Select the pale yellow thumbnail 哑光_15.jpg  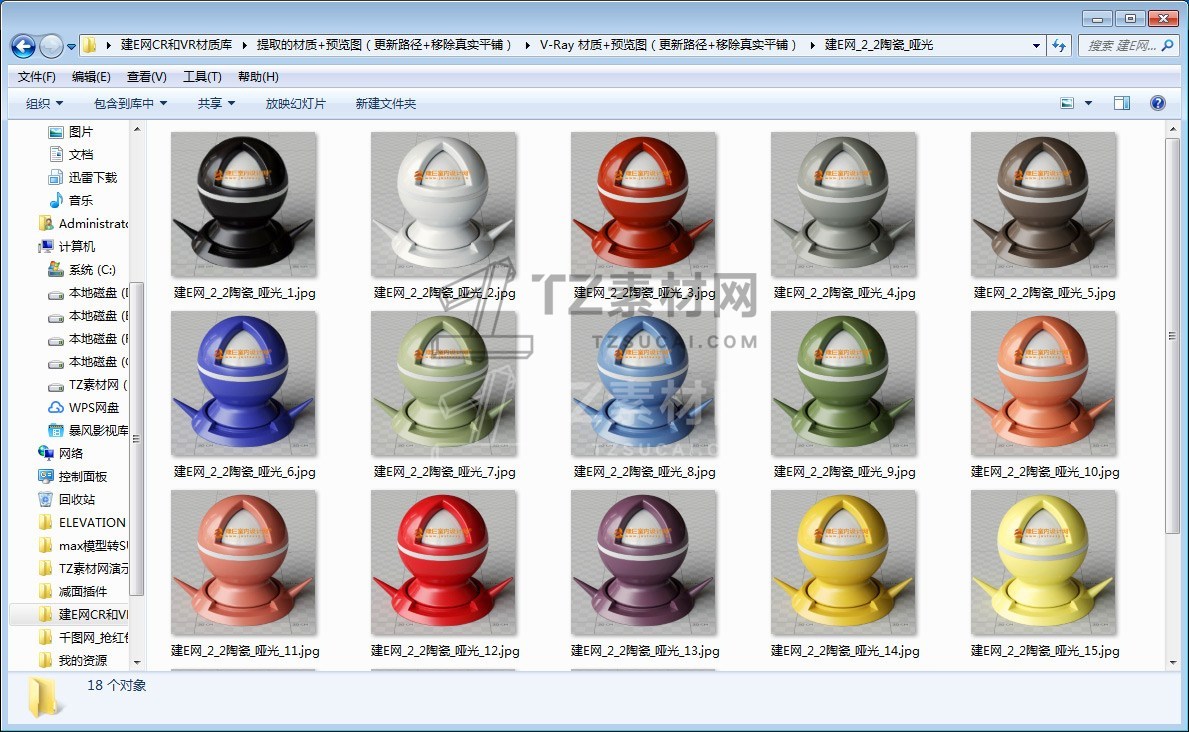[1043, 562]
